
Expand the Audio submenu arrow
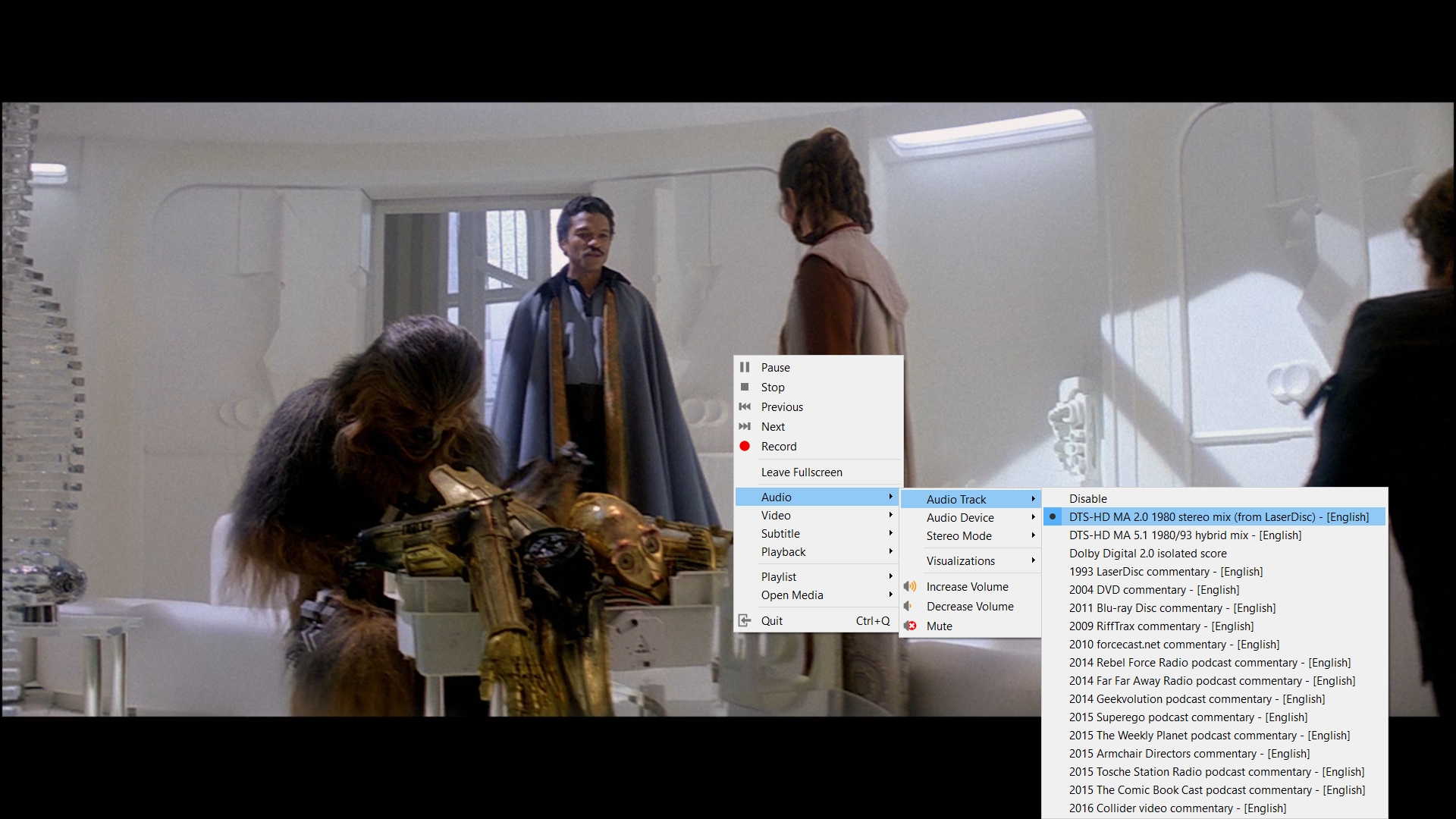[x=890, y=497]
